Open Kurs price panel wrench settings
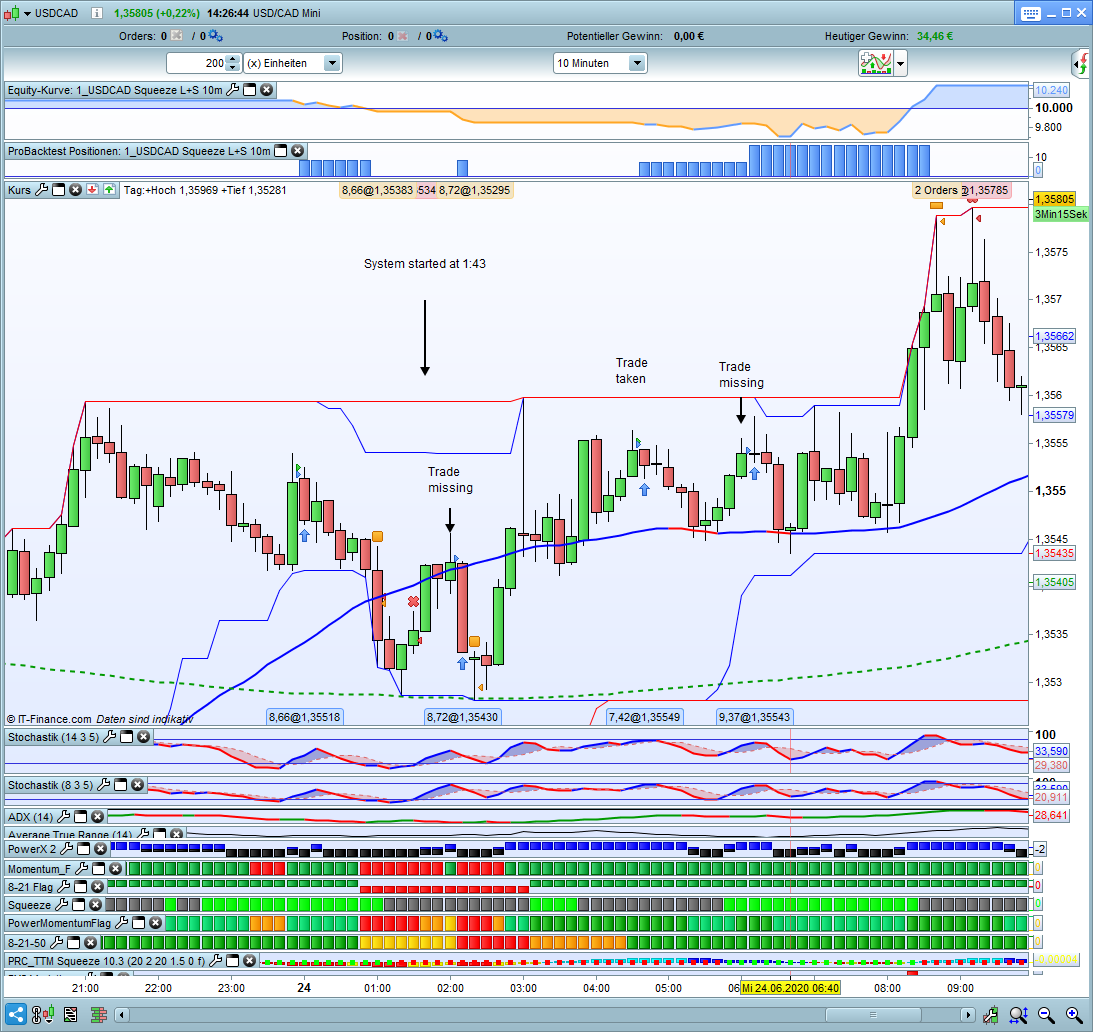 pos(41,190)
